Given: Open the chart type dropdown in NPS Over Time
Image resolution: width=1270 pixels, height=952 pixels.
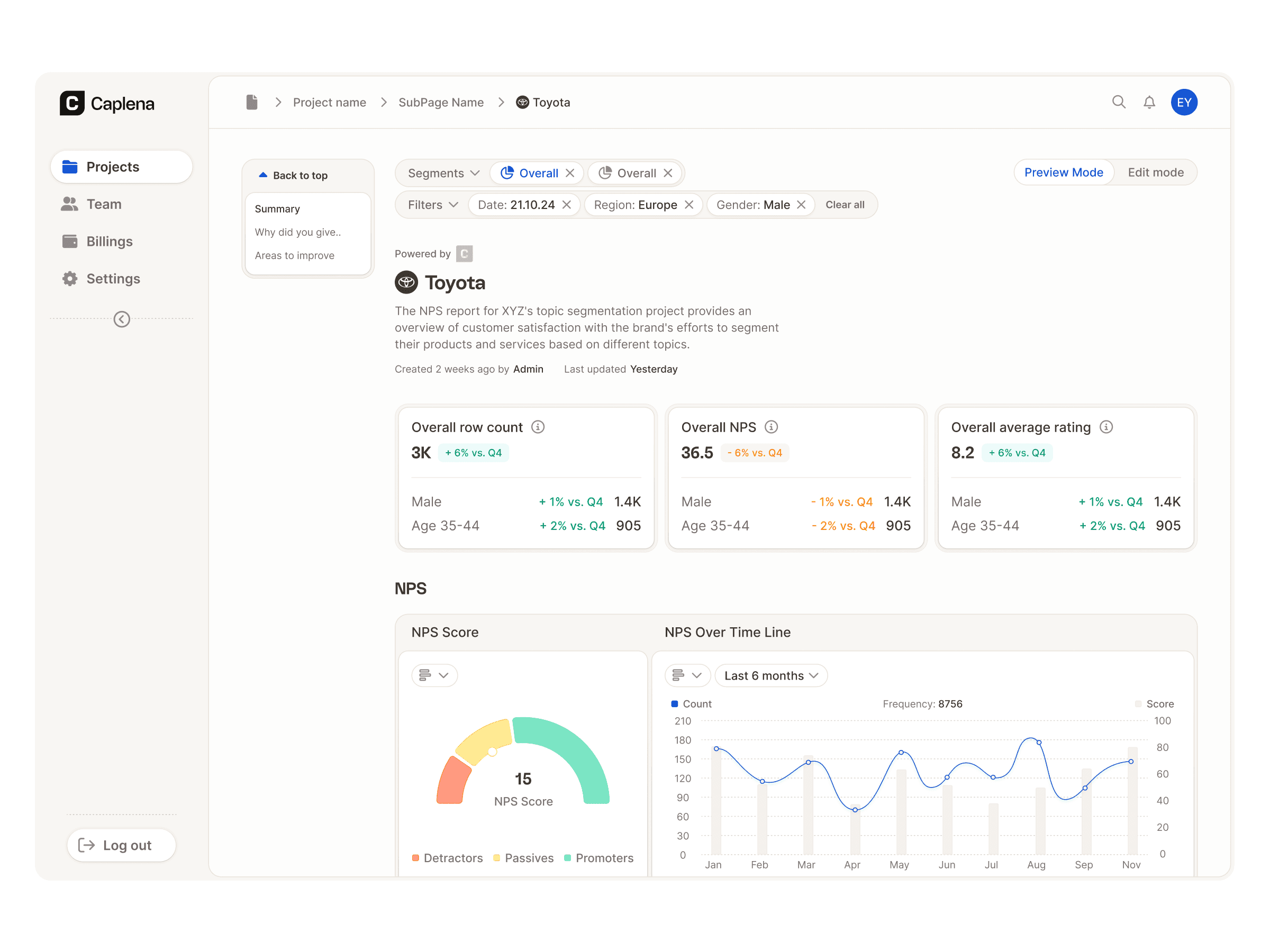Looking at the screenshot, I should pos(687,675).
